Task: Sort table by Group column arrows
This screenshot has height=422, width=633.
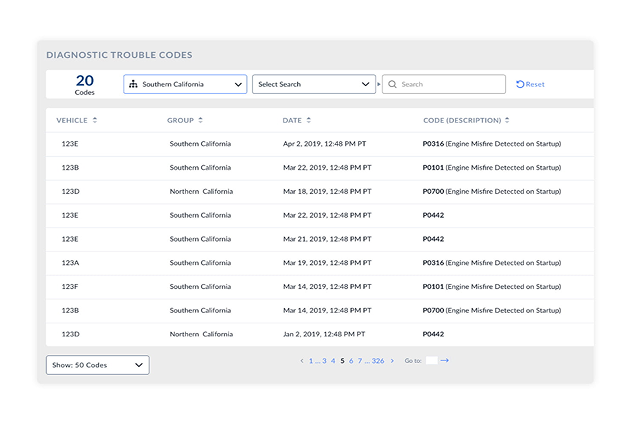Action: click(x=200, y=120)
